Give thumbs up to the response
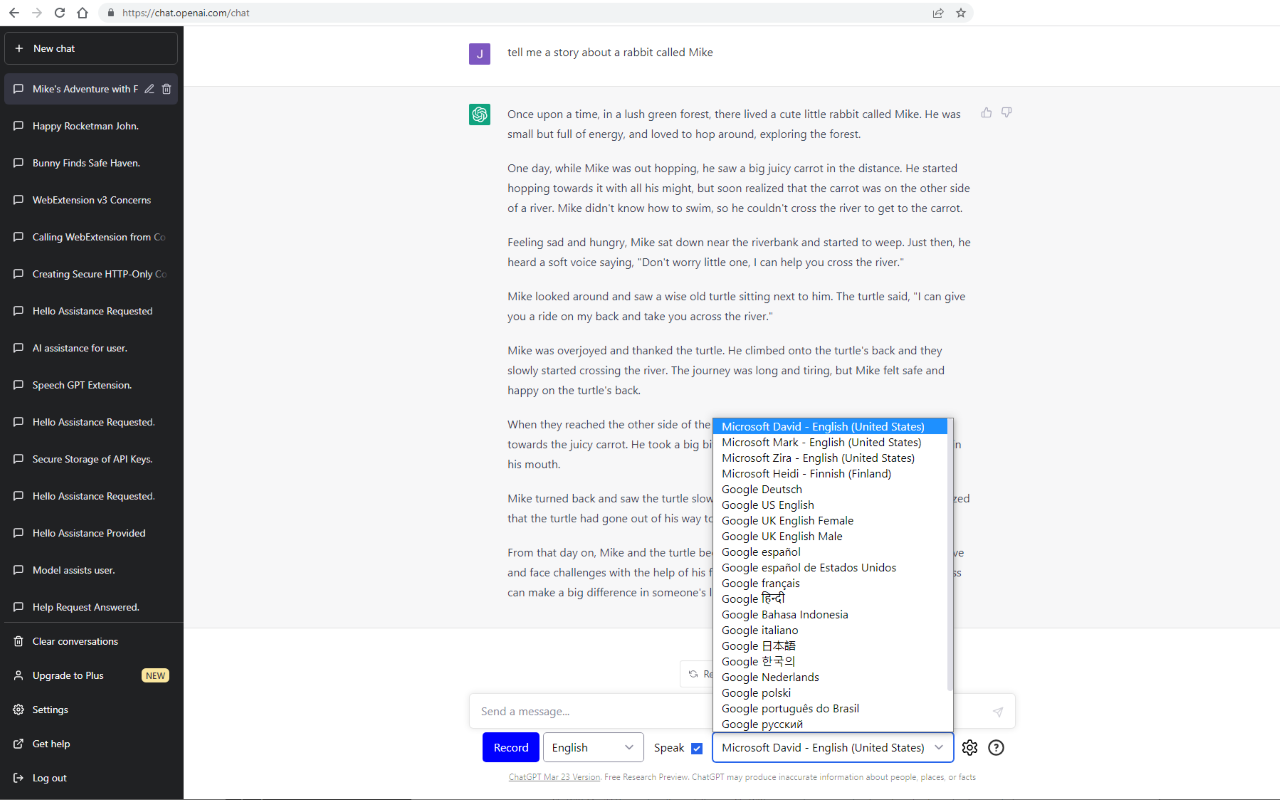Screen dimensions: 1280x800 987,113
